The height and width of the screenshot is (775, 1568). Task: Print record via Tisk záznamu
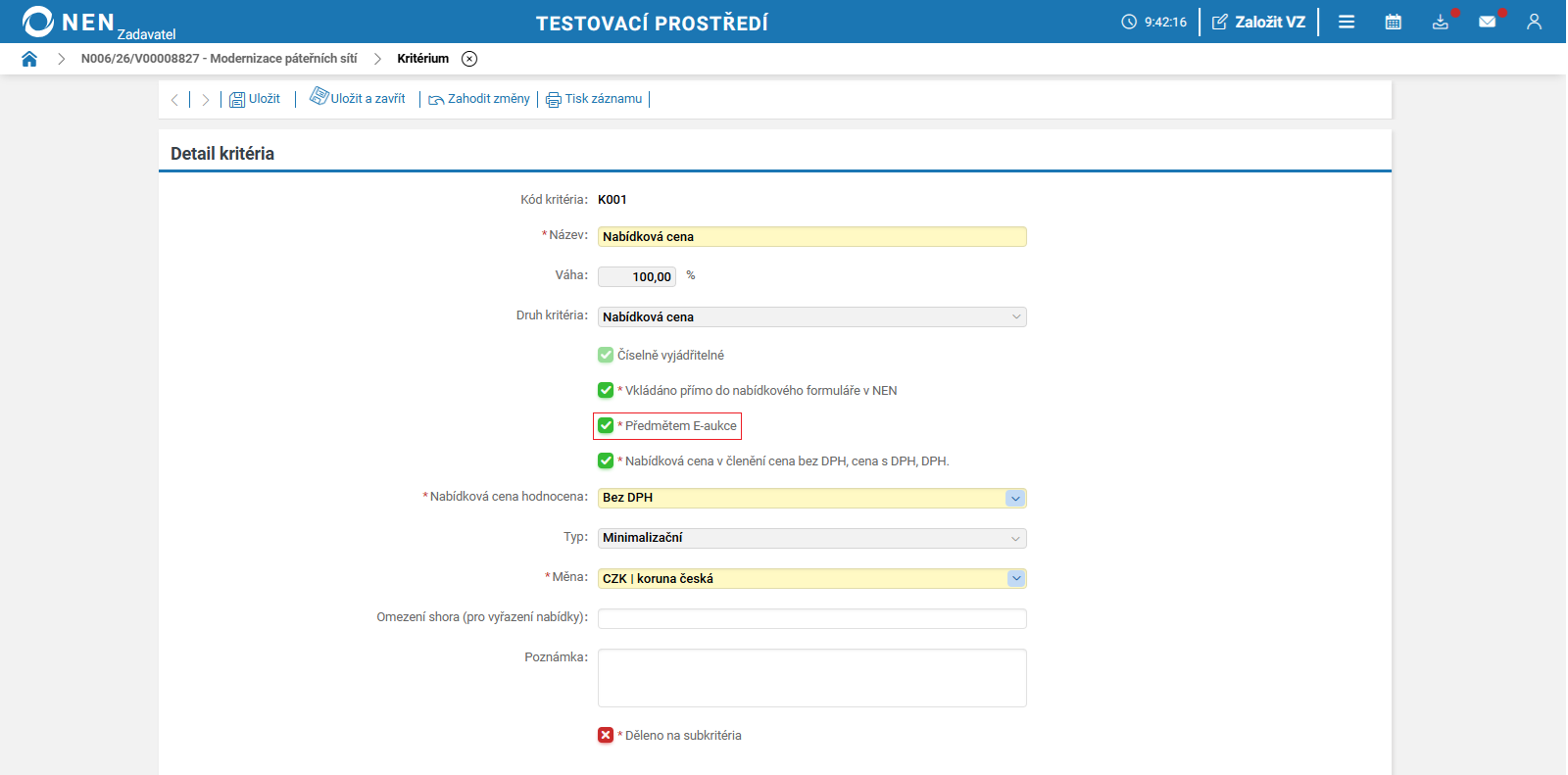[594, 99]
